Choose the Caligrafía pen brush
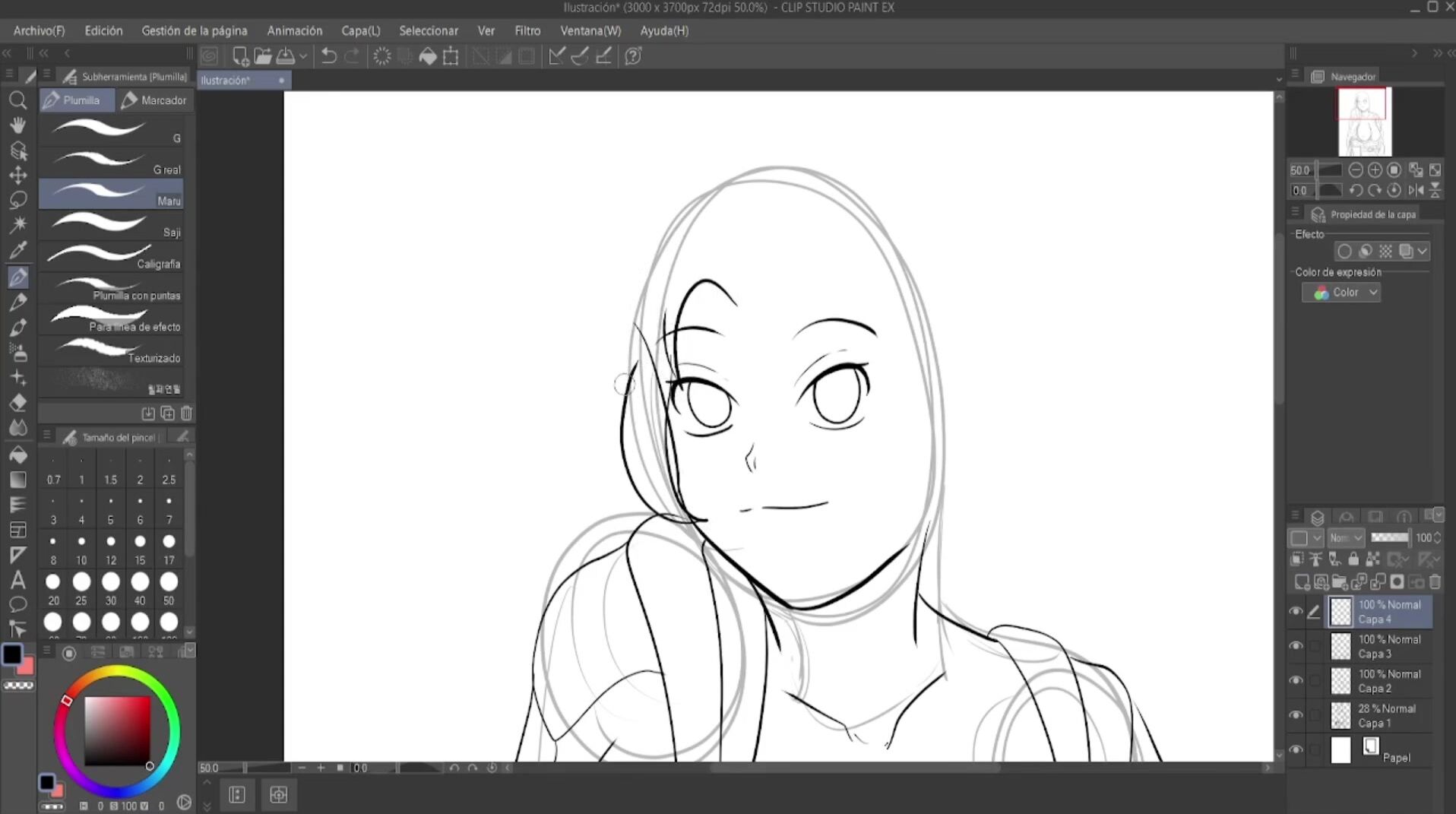The image size is (1456, 814). 111,257
